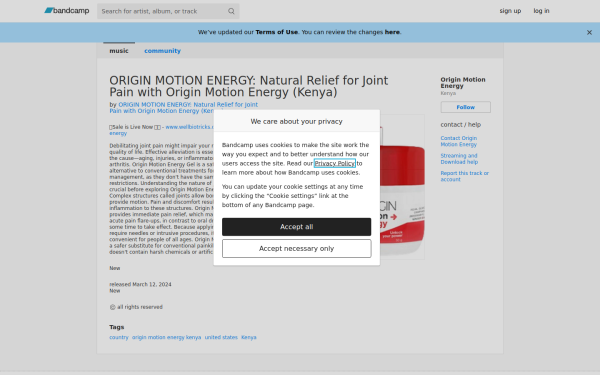Click the search magnifier icon
Viewport: 600px width, 375px height.
231,11
